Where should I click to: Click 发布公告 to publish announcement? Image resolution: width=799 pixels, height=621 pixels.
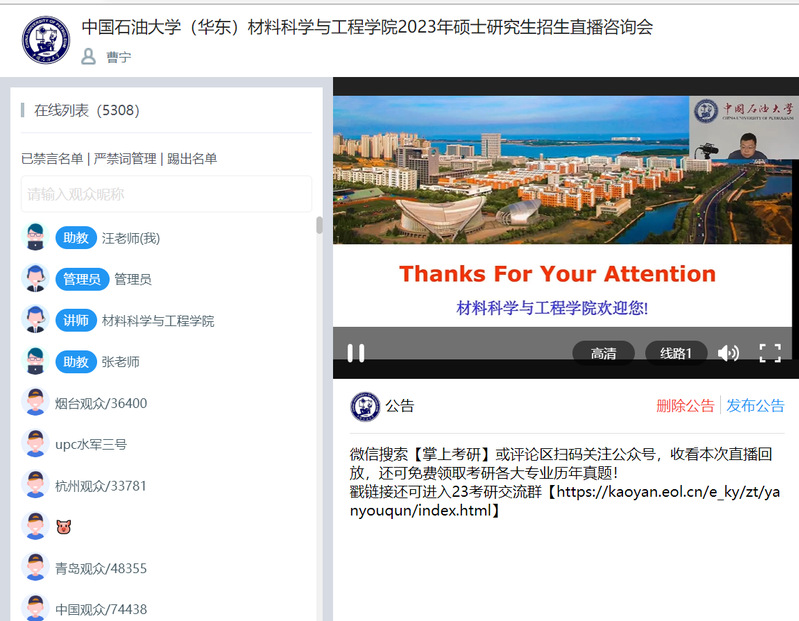click(x=755, y=406)
